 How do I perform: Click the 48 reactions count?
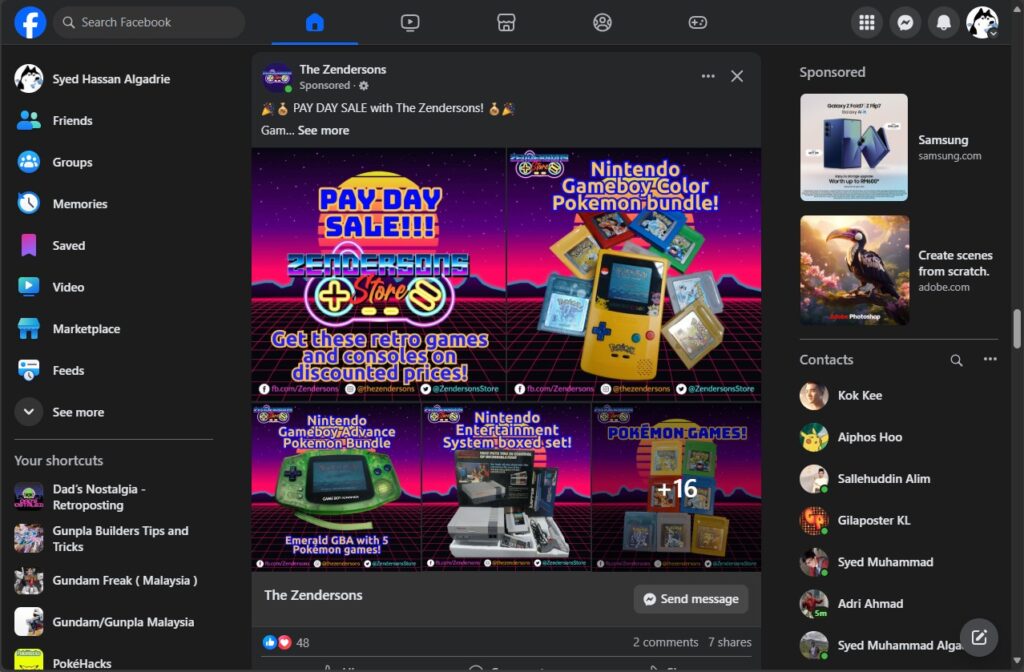point(302,643)
